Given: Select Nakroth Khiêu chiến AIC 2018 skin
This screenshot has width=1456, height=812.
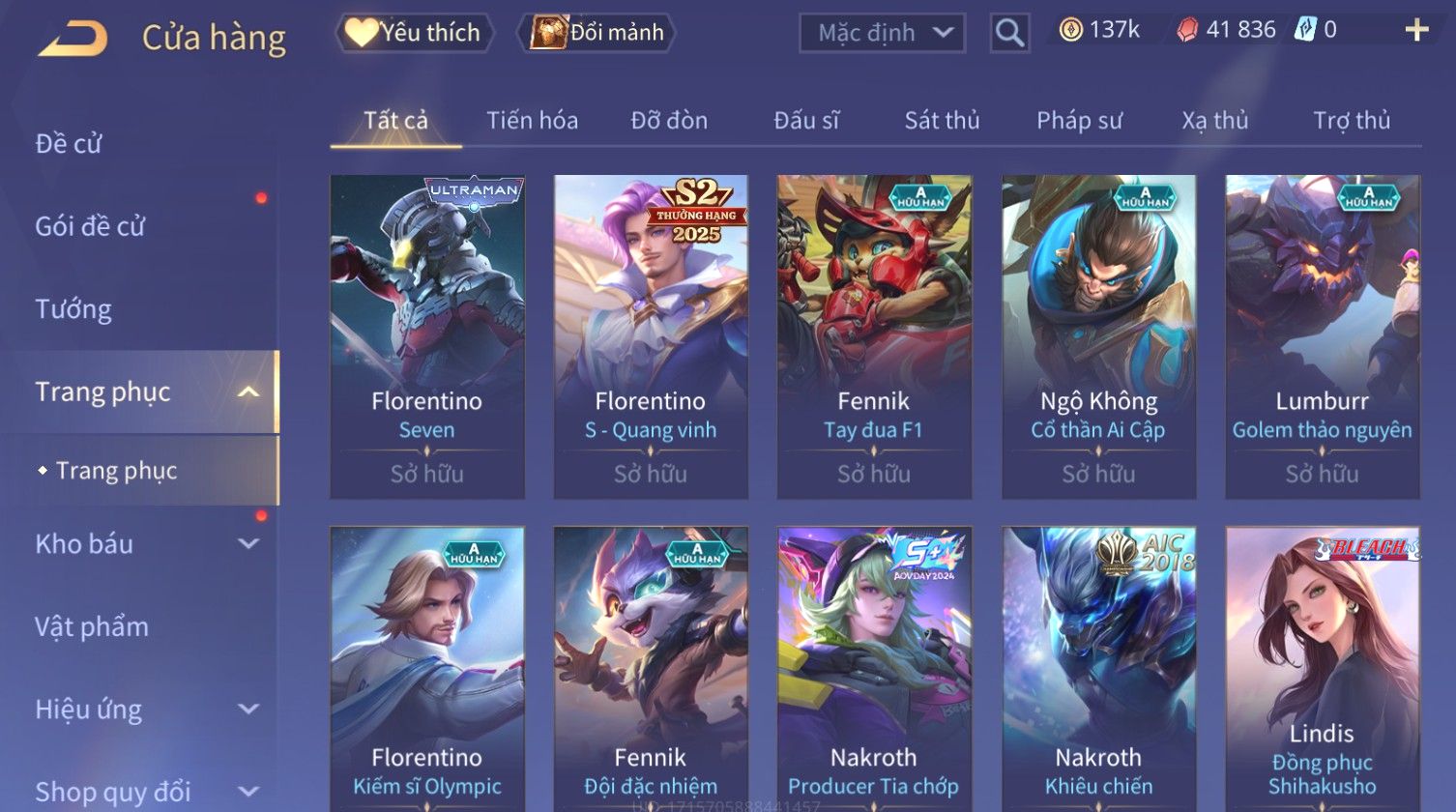Looking at the screenshot, I should click(1098, 669).
